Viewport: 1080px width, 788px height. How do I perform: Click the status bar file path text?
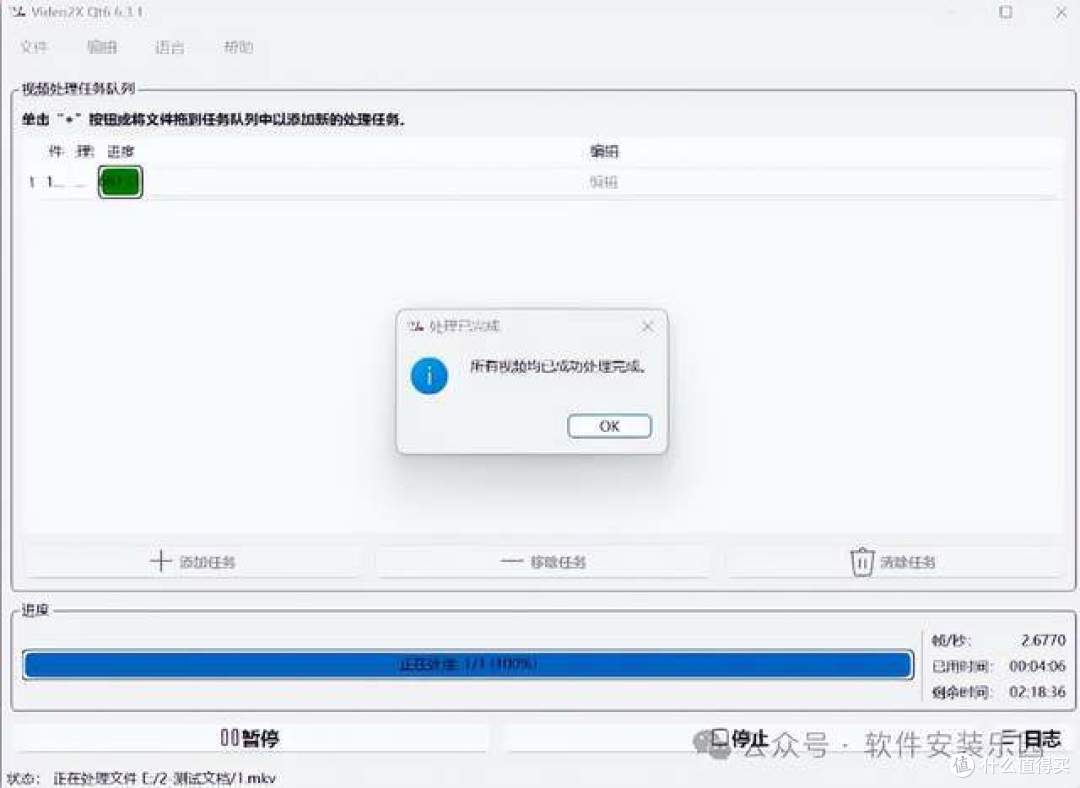coord(165,778)
